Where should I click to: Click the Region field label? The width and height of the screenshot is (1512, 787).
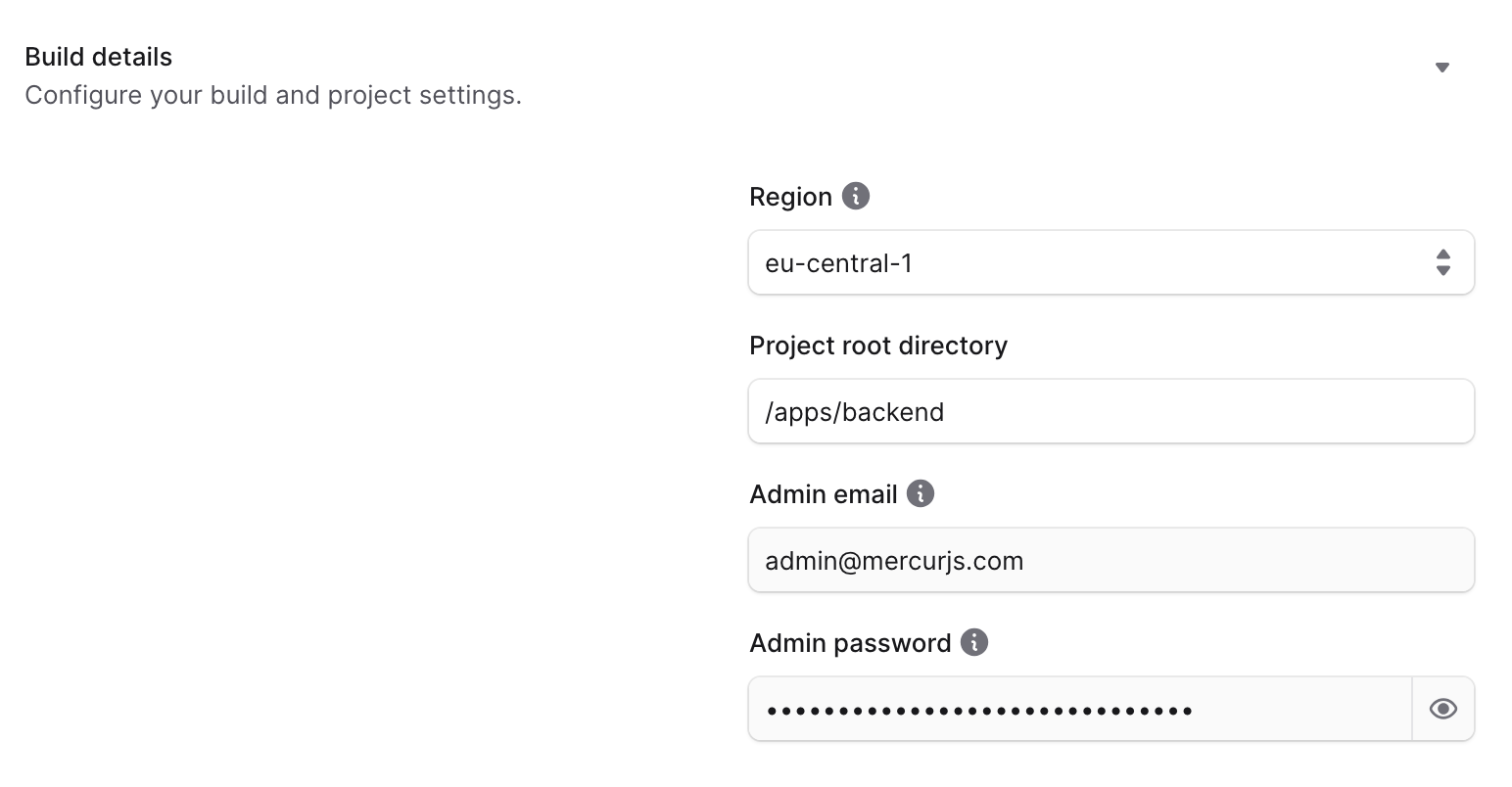790,197
